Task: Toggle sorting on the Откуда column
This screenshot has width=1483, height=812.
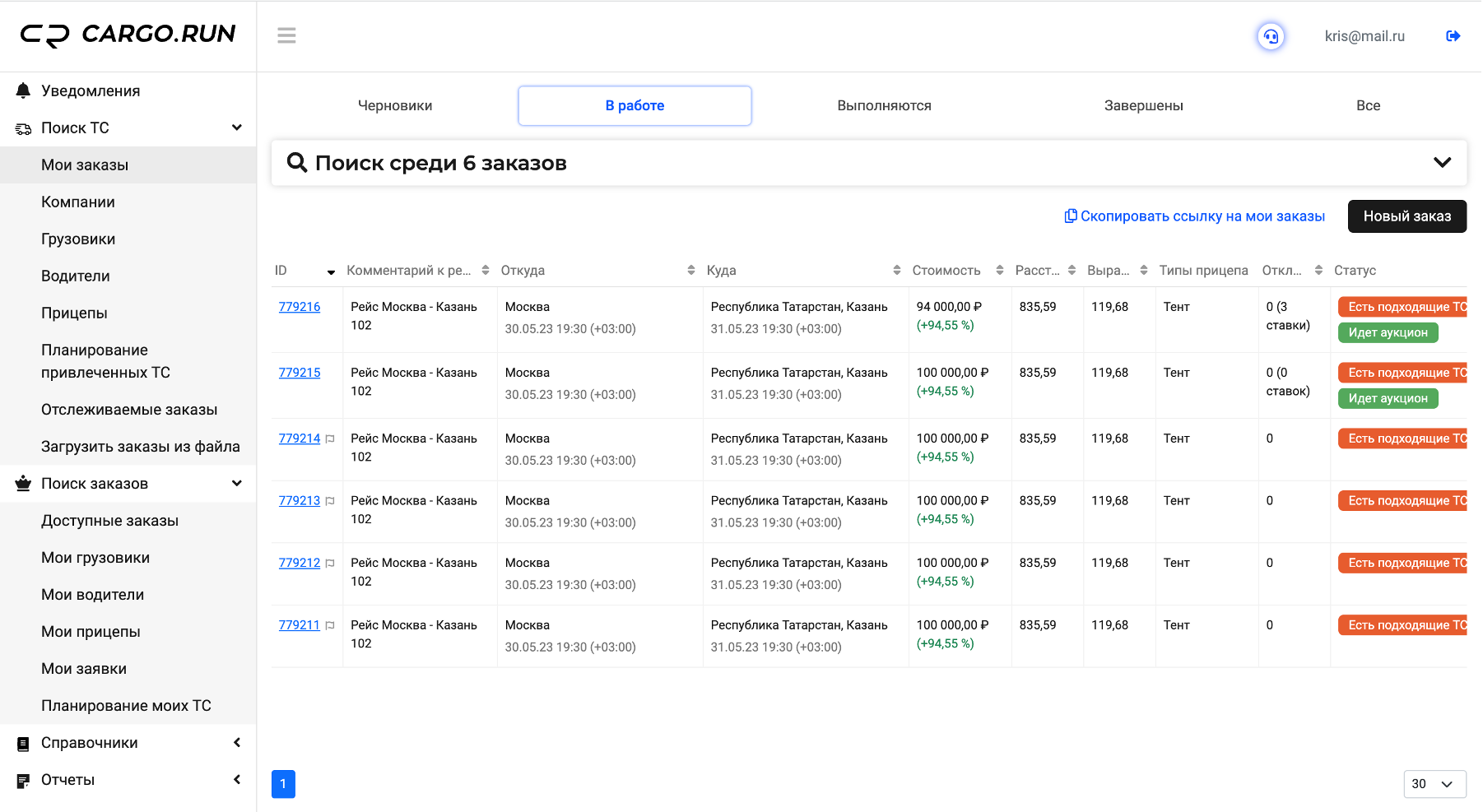Action: pyautogui.click(x=690, y=270)
